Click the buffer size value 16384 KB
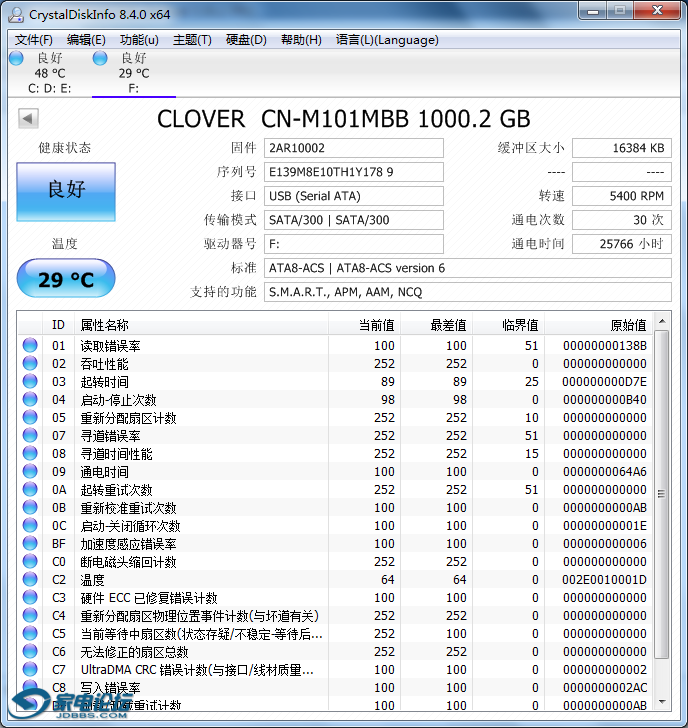This screenshot has width=688, height=728. coord(622,148)
